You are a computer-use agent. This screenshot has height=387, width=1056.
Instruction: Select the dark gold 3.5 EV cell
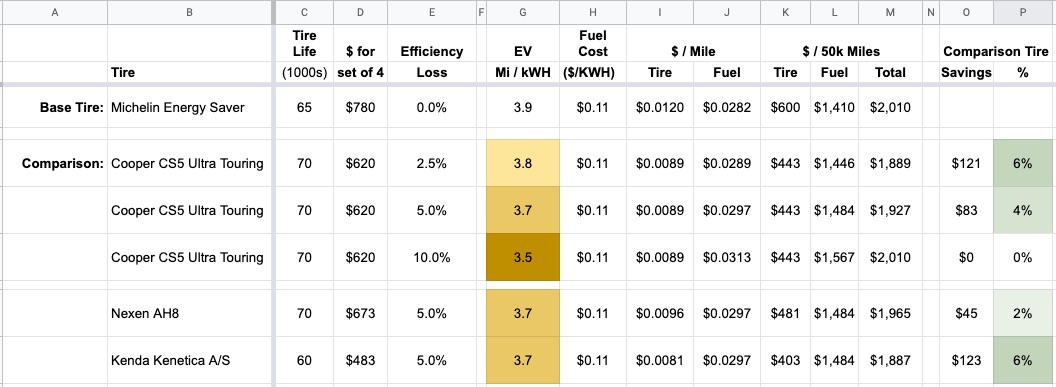(x=522, y=257)
